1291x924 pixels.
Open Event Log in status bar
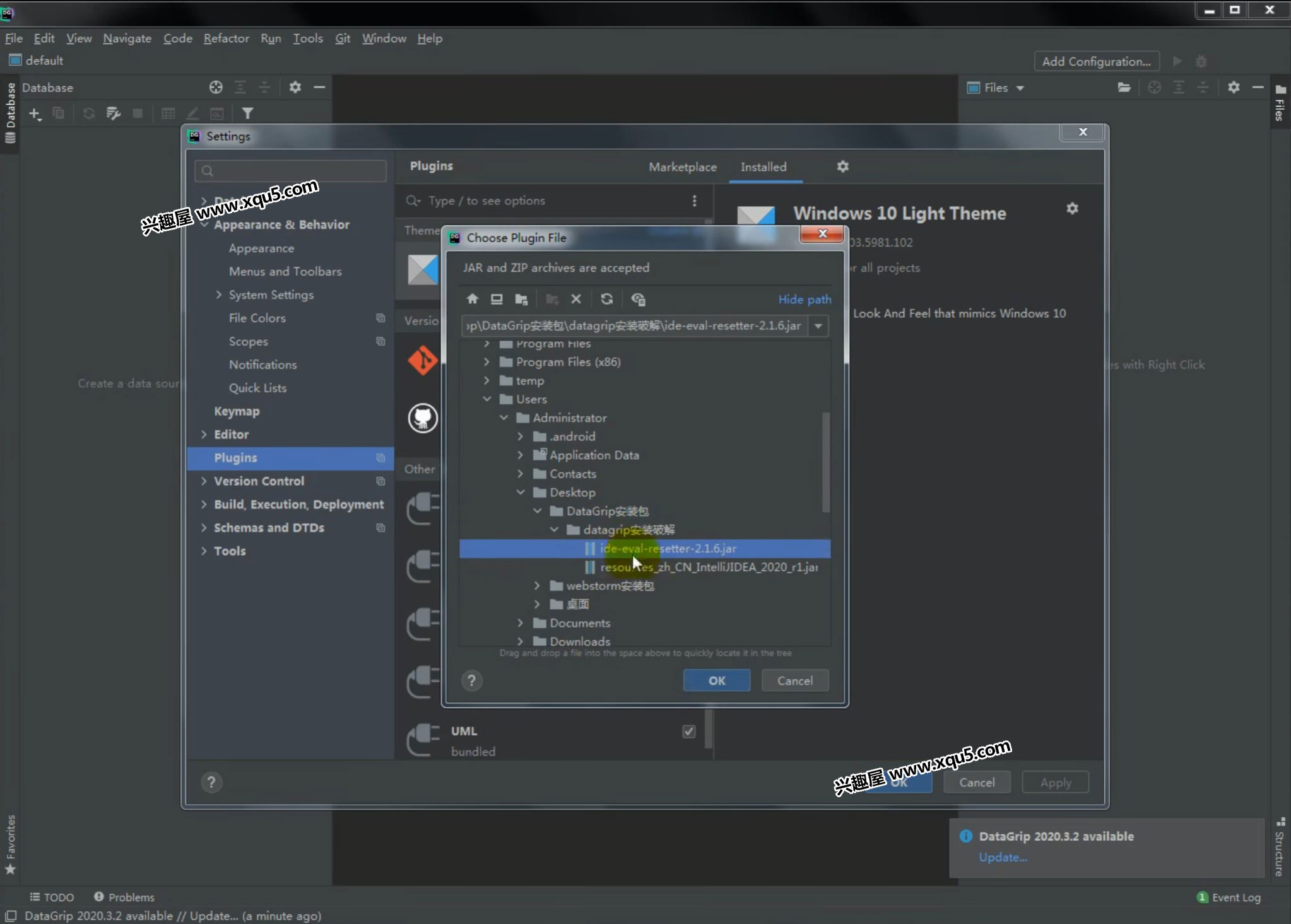pos(1228,898)
